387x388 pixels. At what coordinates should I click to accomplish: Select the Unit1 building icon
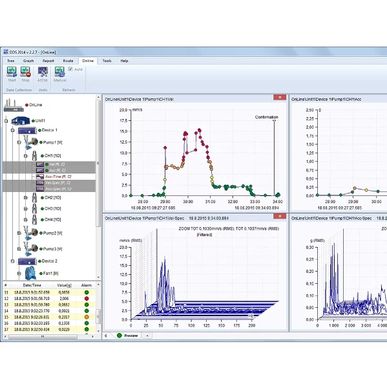tap(21, 121)
